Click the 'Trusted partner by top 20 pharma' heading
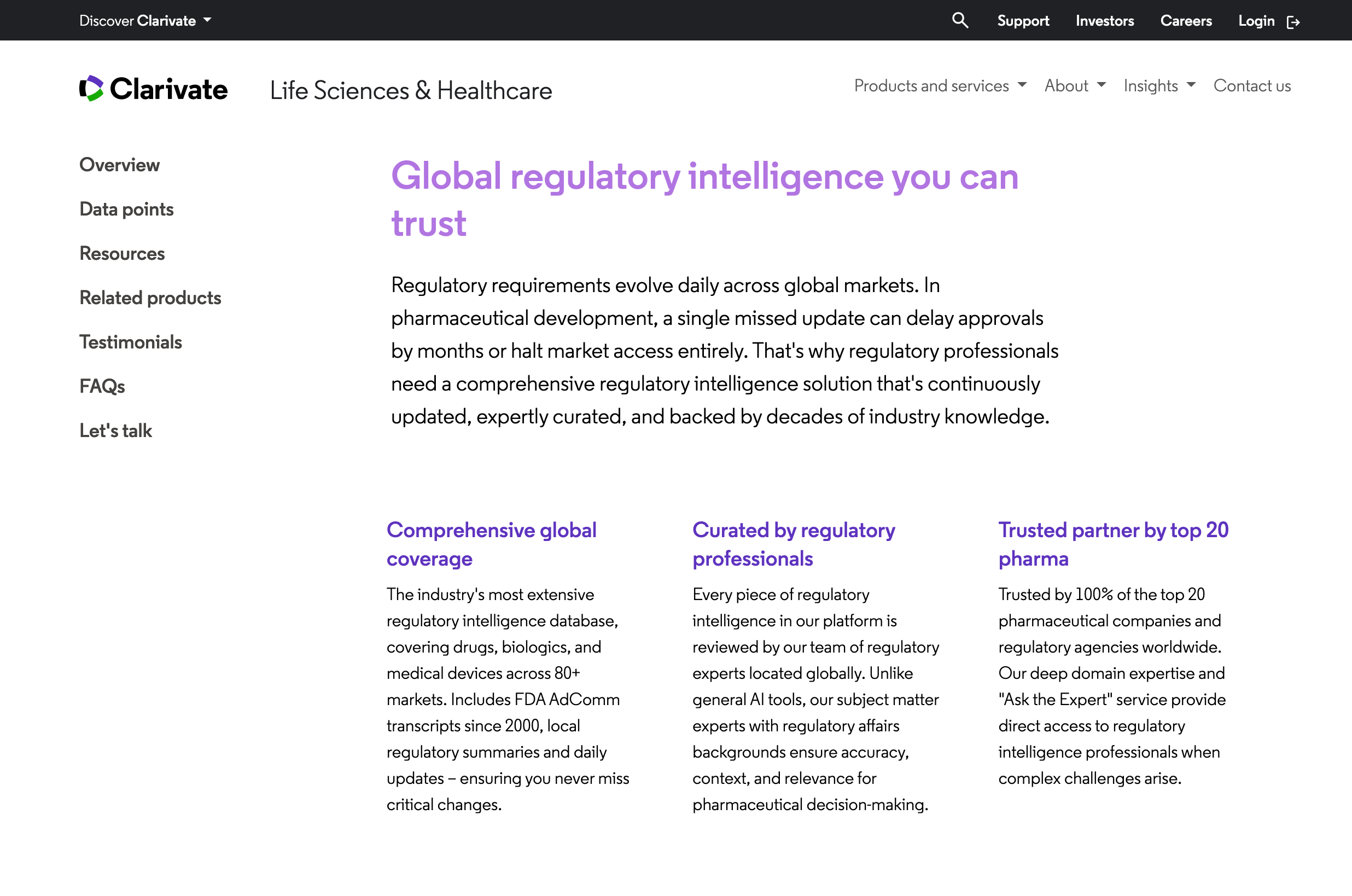Viewport: 1352px width, 896px height. pos(1112,544)
